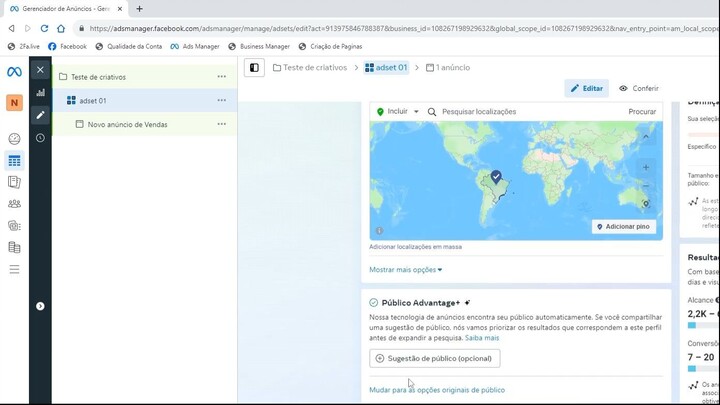Click the browser back arrow
This screenshot has height=405, width=720.
[x=11, y=28]
